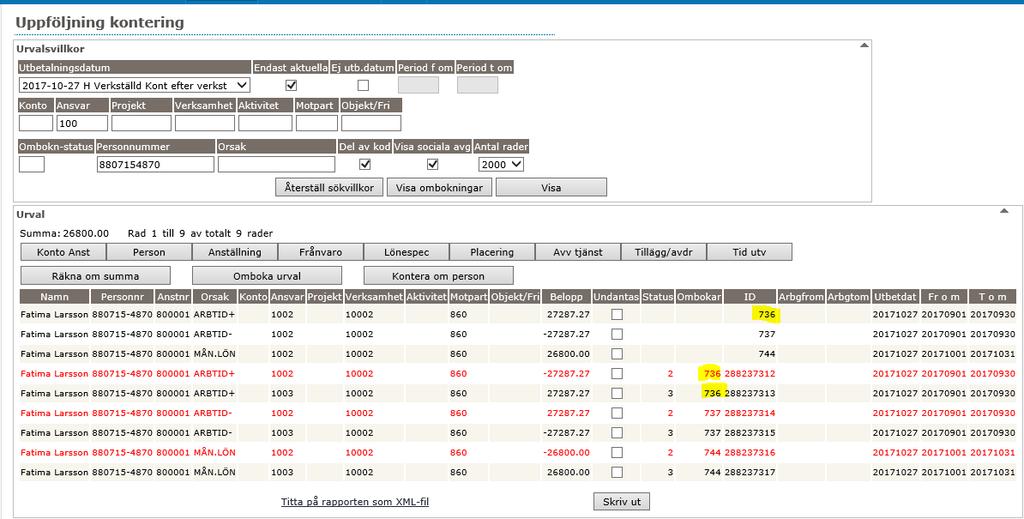The image size is (1024, 519).
Task: Focus the Aktivitet filter input field
Action: pyautogui.click(x=265, y=123)
